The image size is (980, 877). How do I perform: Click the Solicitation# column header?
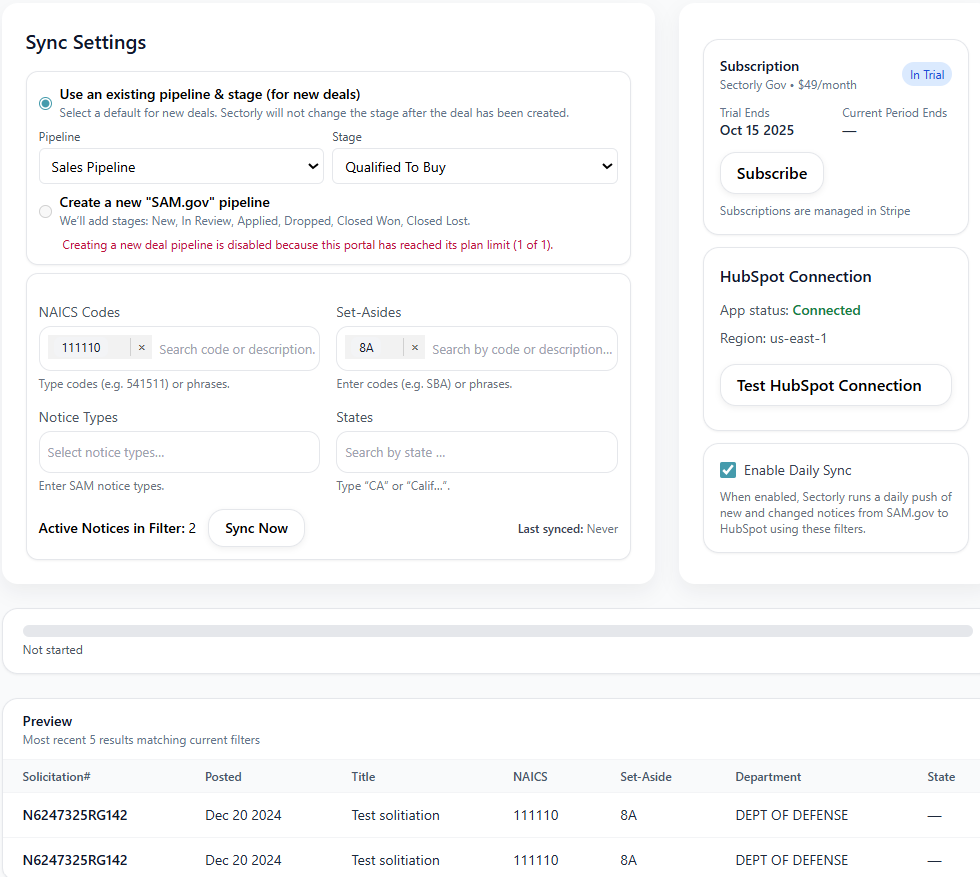coord(57,777)
